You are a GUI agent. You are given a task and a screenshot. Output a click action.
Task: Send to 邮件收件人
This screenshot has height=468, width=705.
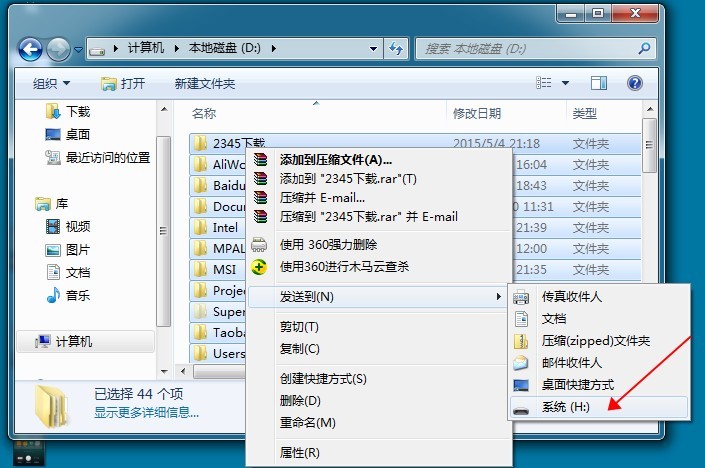tap(599, 363)
